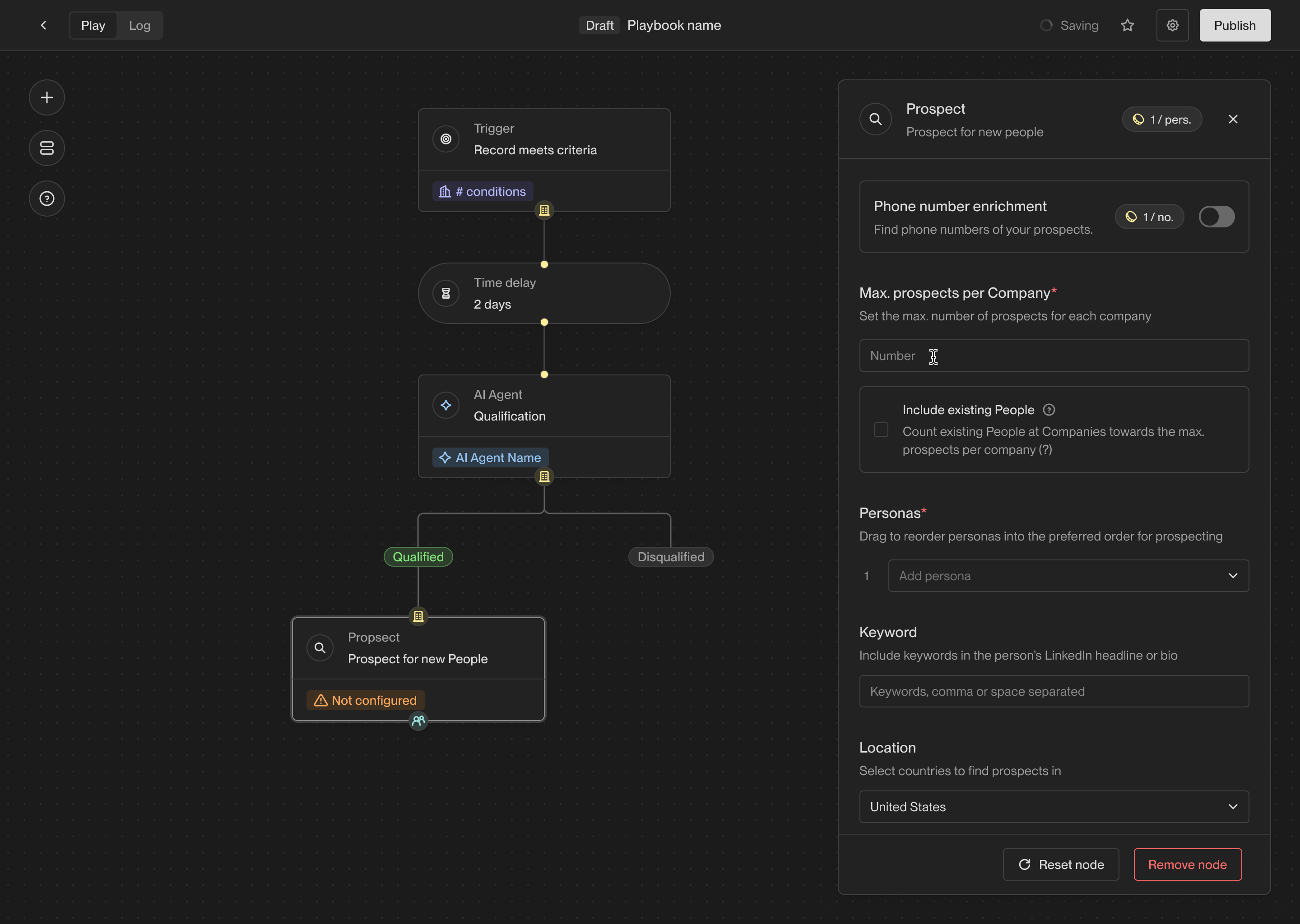Image resolution: width=1300 pixels, height=924 pixels.
Task: Check the Include existing People checkbox
Action: coord(881,430)
